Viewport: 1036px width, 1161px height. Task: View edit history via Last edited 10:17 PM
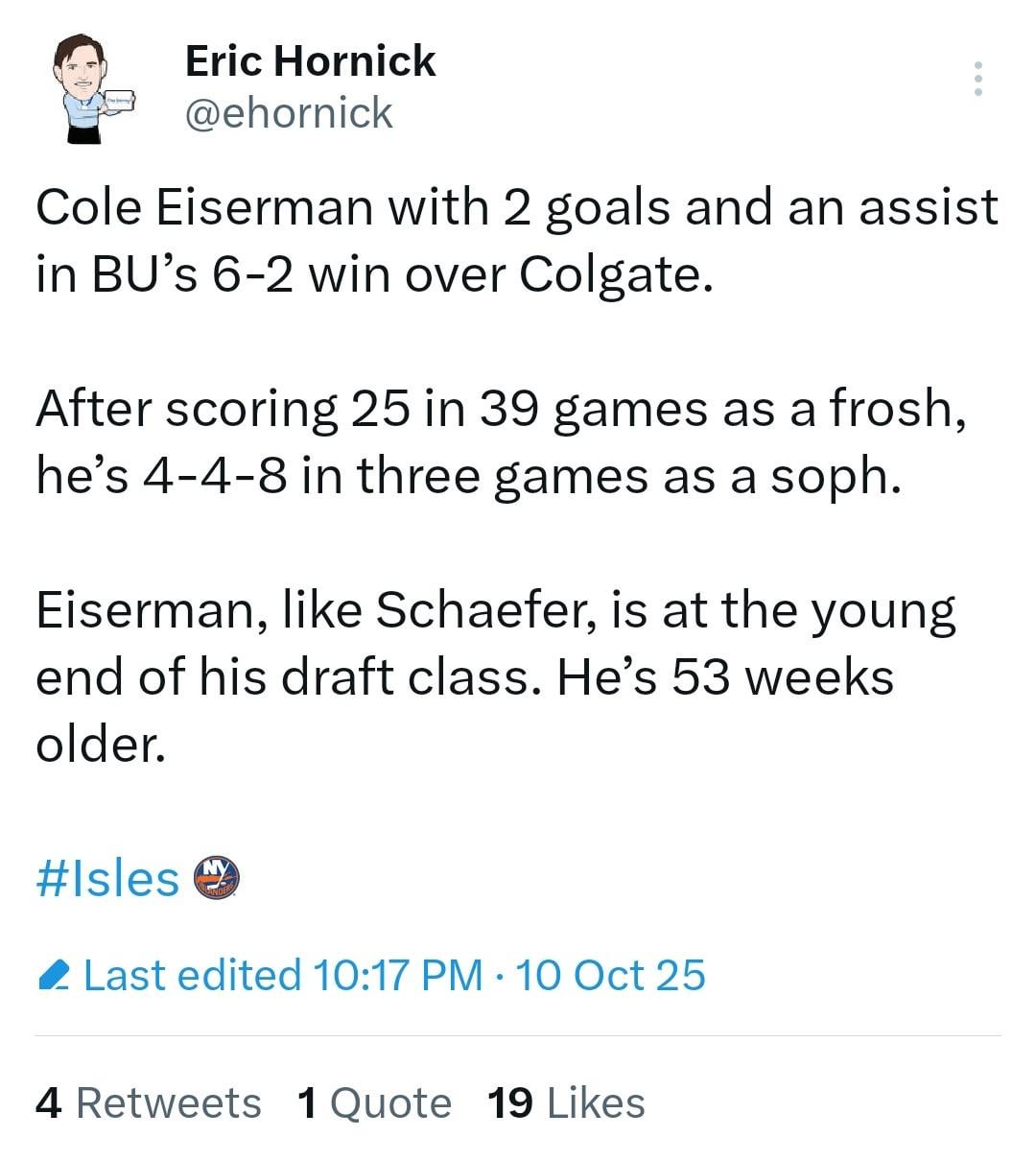(283, 976)
